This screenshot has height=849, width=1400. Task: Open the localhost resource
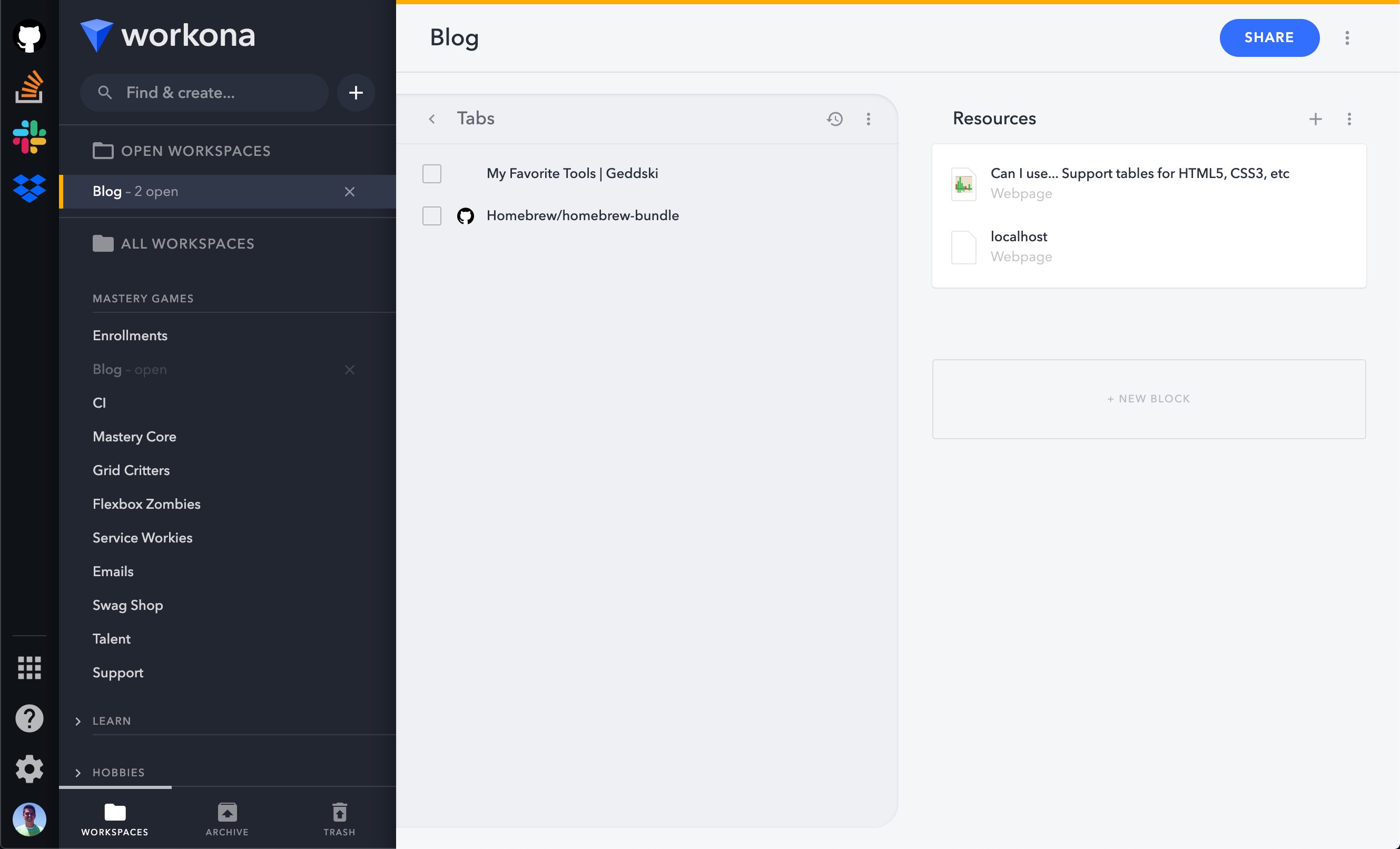(1018, 236)
